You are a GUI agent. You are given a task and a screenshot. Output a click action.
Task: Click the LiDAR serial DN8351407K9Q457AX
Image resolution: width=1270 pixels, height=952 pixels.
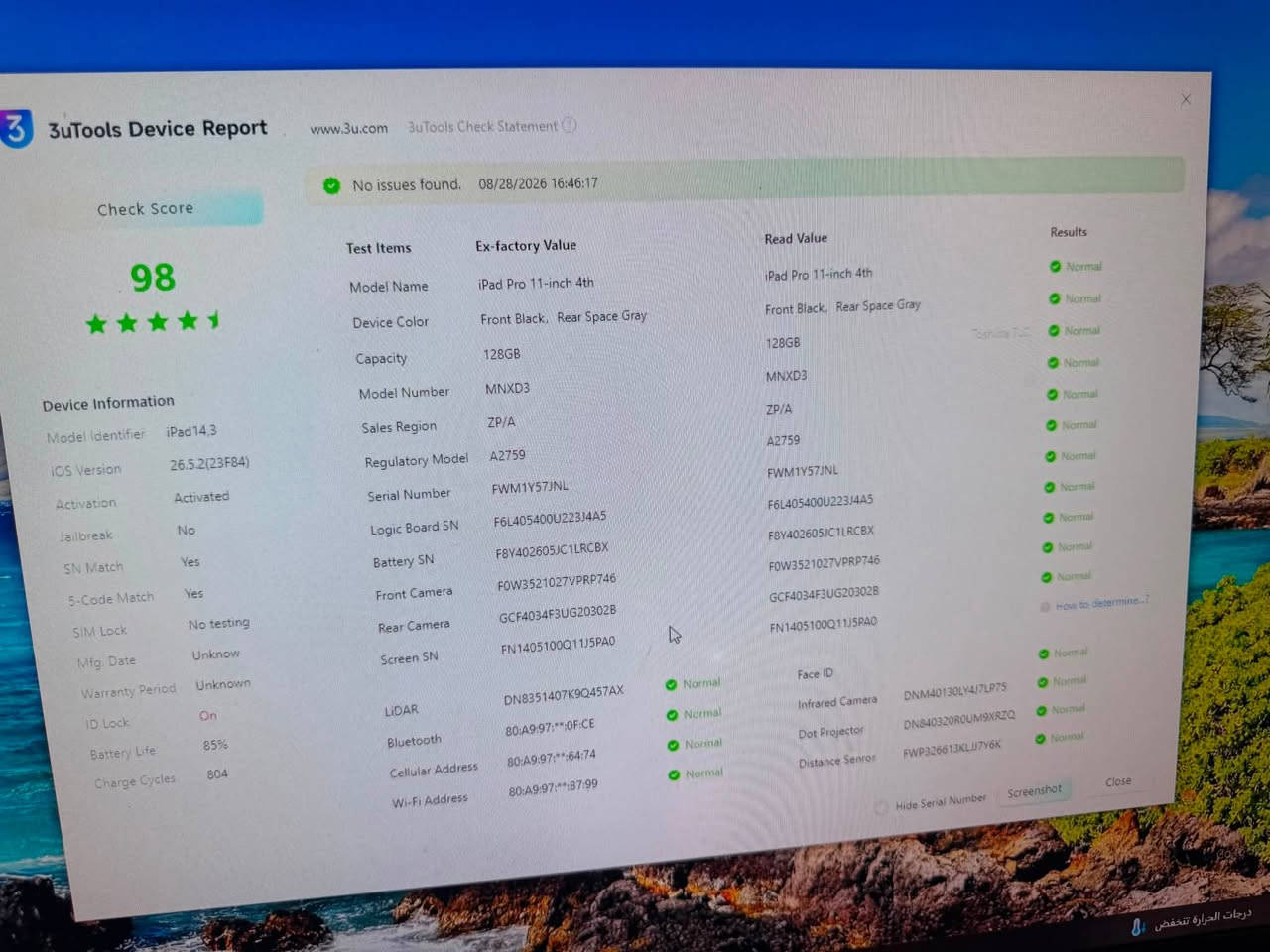click(564, 694)
